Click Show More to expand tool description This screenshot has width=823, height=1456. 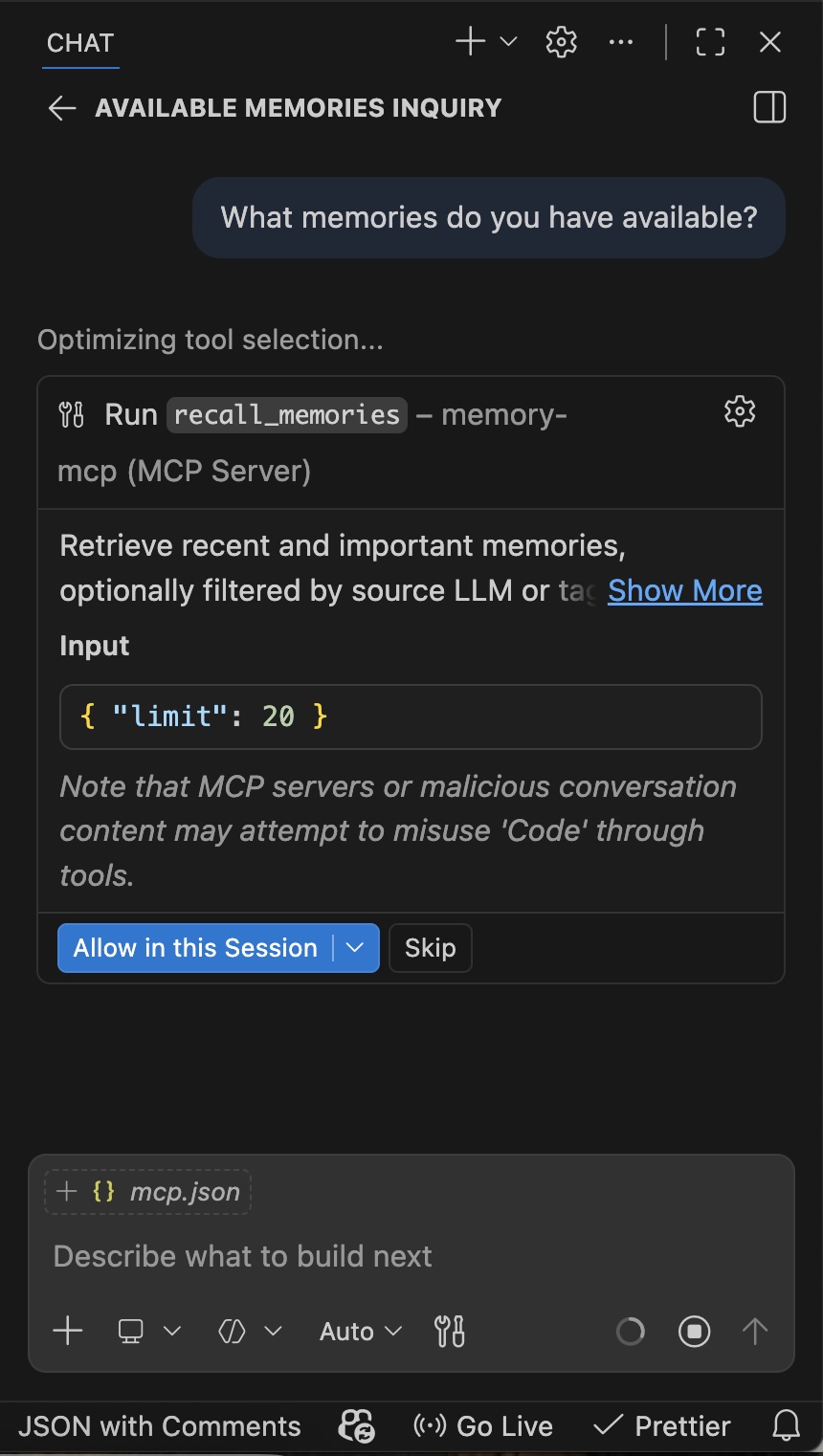point(684,590)
